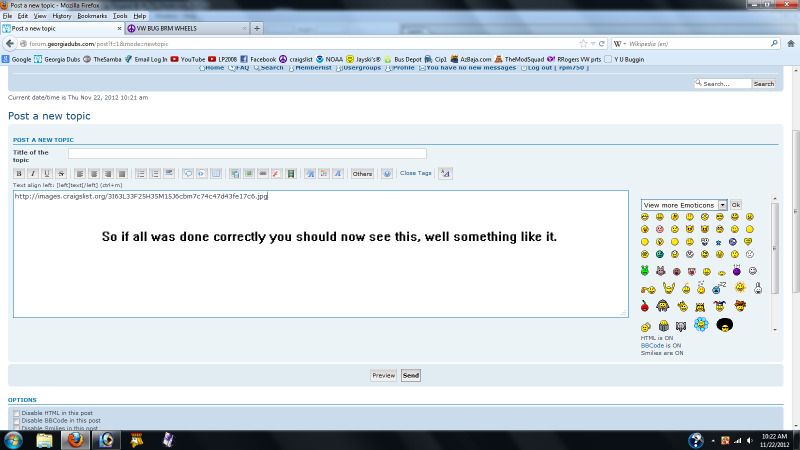Click the Preview button

(x=384, y=376)
